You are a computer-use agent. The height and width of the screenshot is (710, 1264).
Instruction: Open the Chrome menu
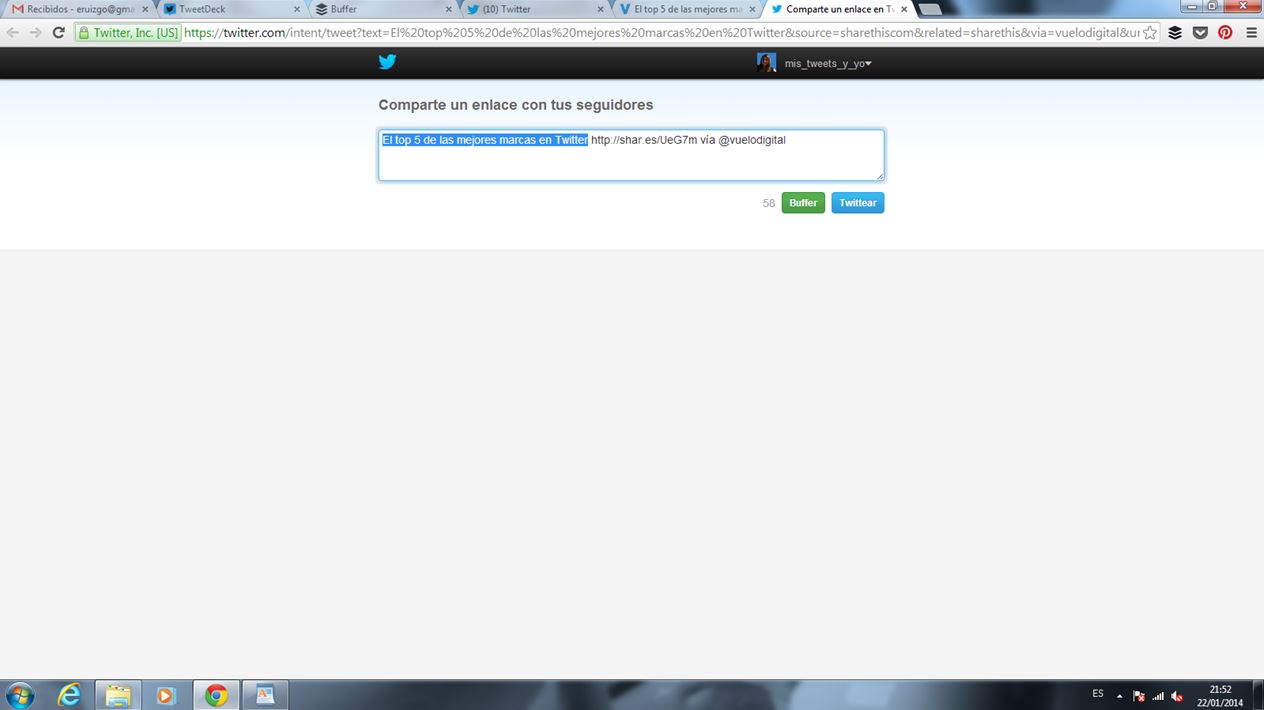point(1251,32)
